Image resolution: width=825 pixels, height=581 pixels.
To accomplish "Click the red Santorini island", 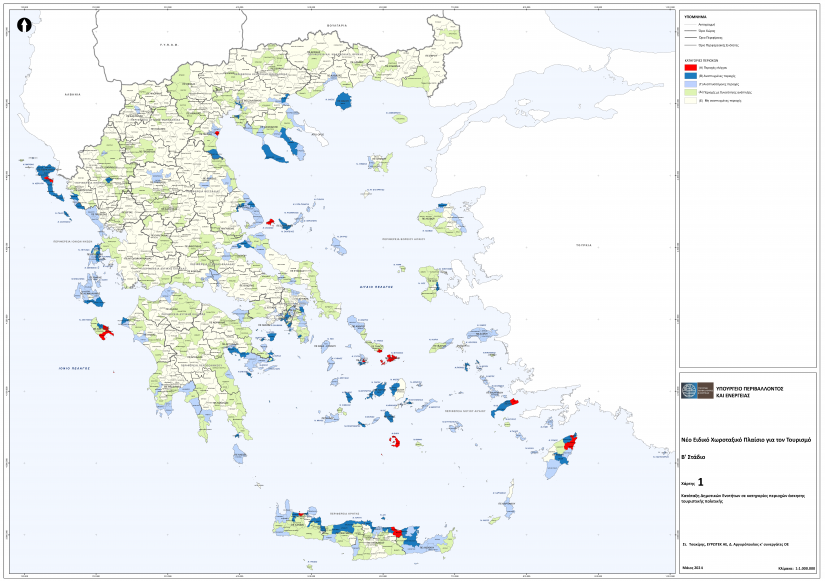I will pos(395,441).
